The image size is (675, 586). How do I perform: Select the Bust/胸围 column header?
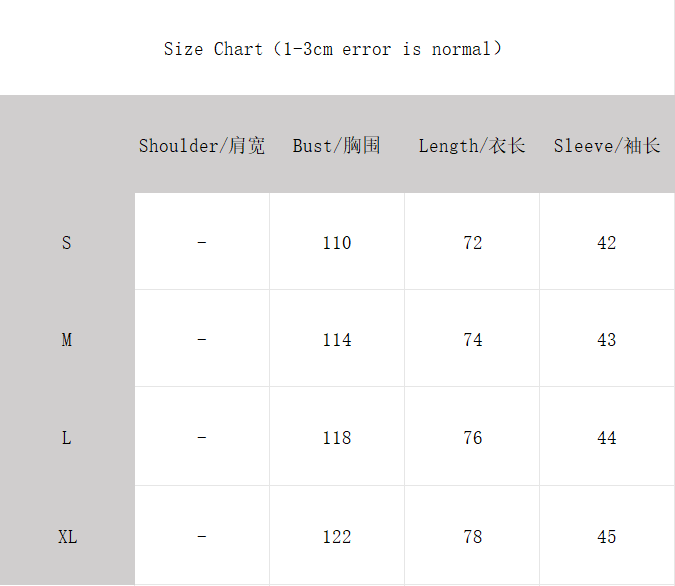[x=337, y=146]
